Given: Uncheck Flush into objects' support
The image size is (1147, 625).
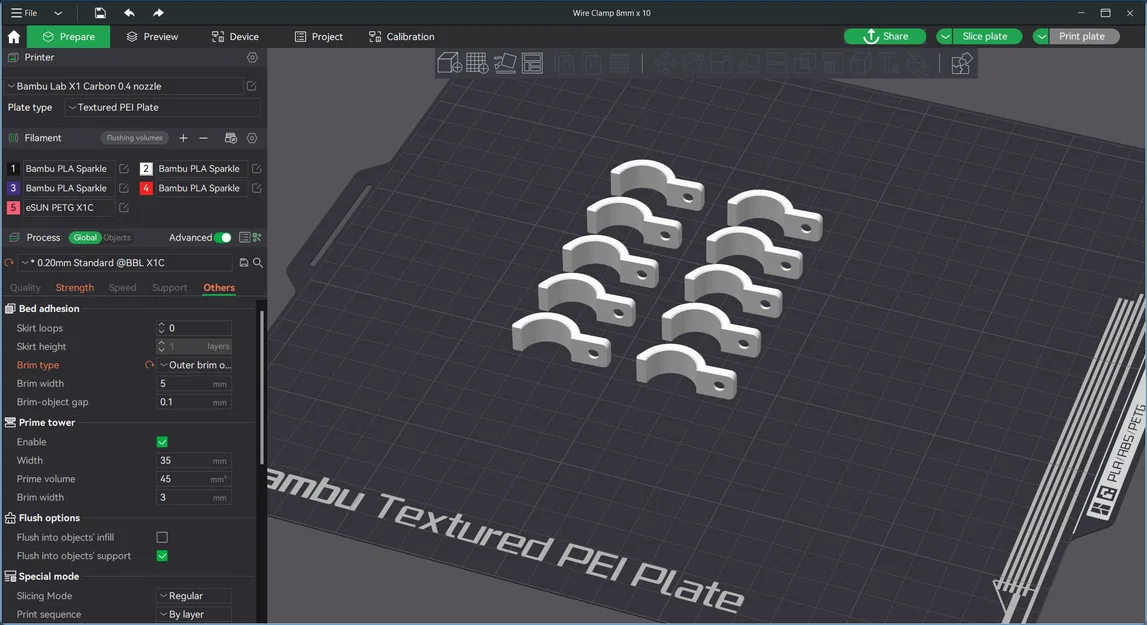Looking at the screenshot, I should pyautogui.click(x=162, y=556).
